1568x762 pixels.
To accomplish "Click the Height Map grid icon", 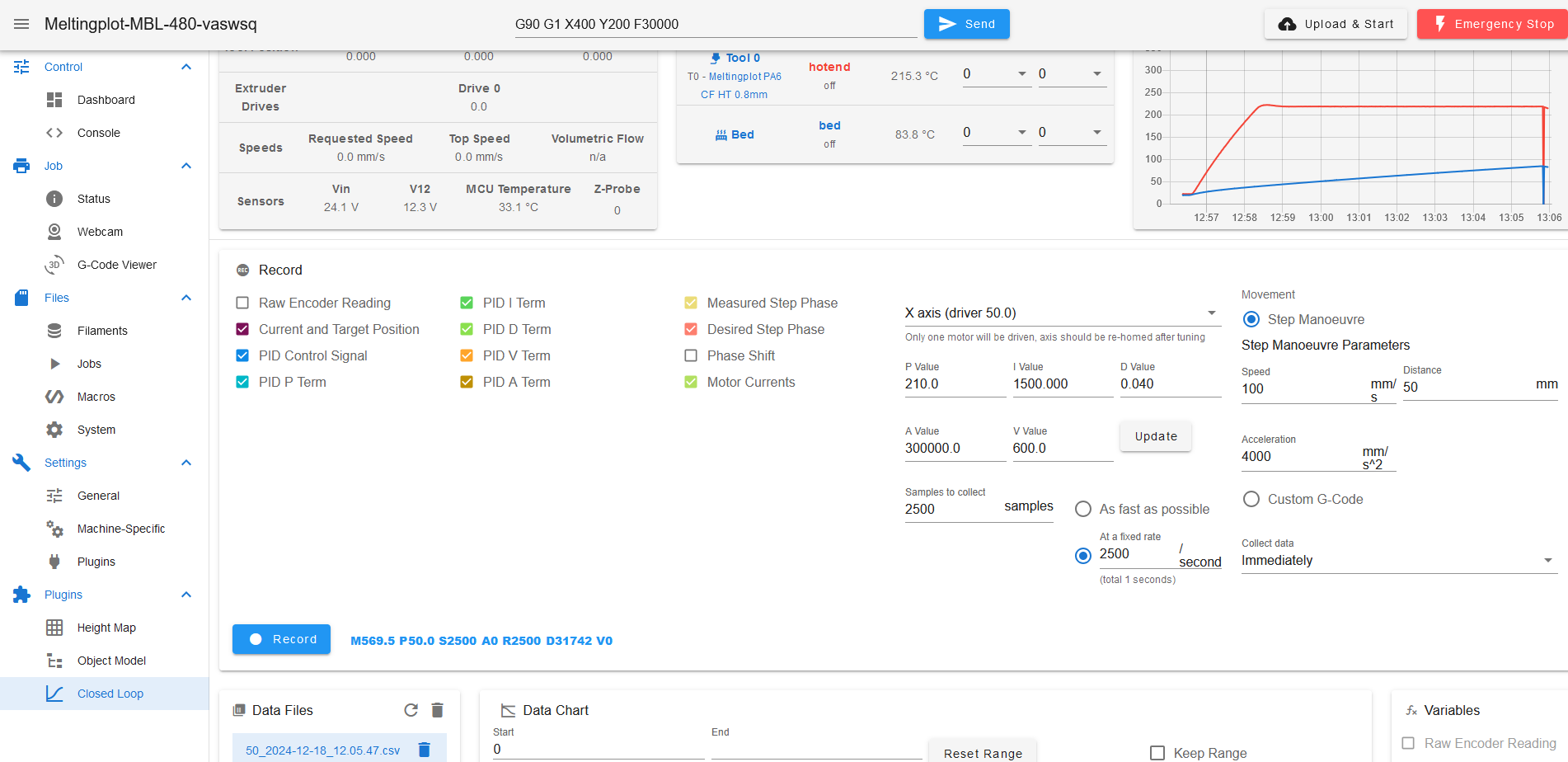I will (54, 628).
